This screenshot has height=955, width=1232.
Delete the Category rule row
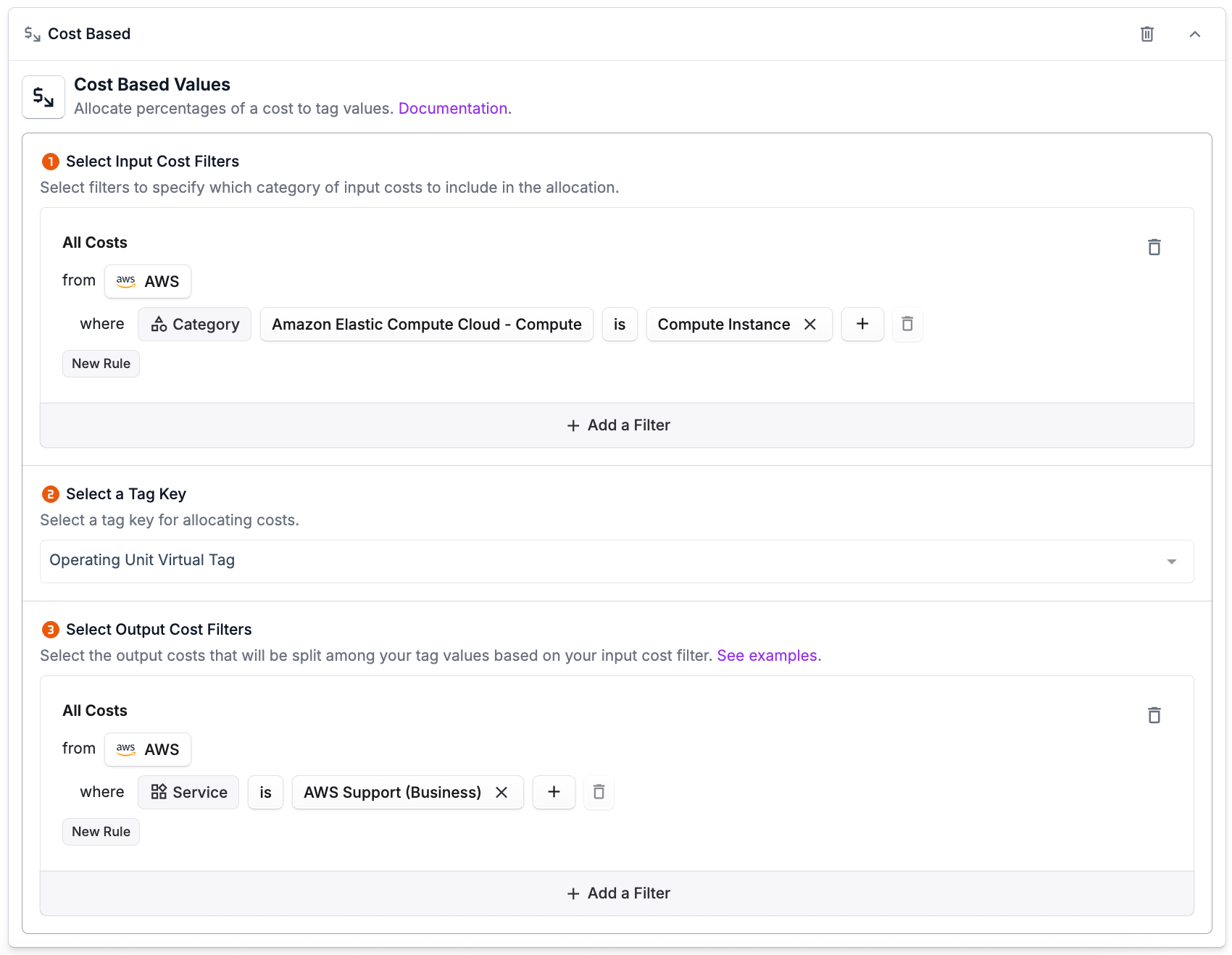907,325
